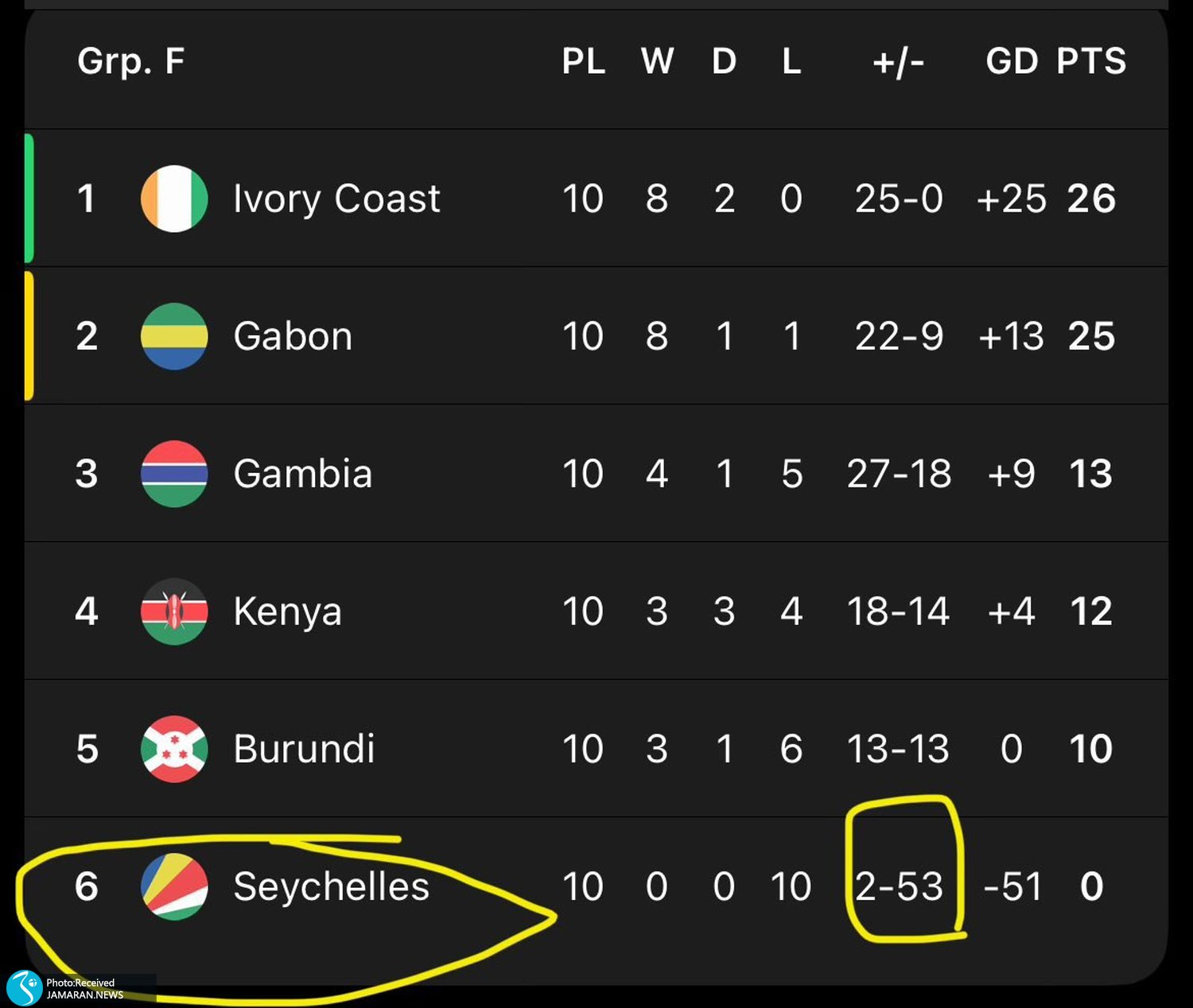Click the Burundi flag icon
This screenshot has height=1008, width=1193.
[174, 749]
